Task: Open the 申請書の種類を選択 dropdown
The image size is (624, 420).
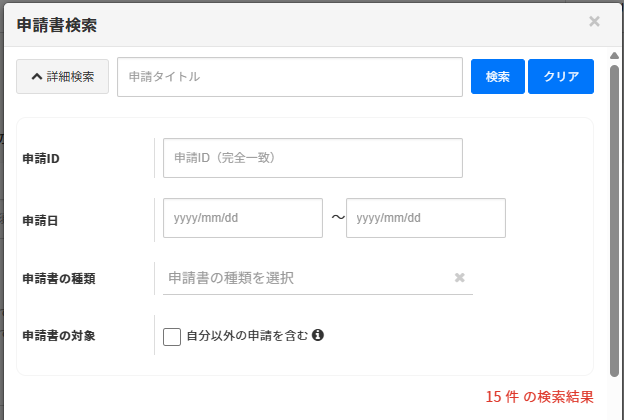Action: click(x=305, y=278)
